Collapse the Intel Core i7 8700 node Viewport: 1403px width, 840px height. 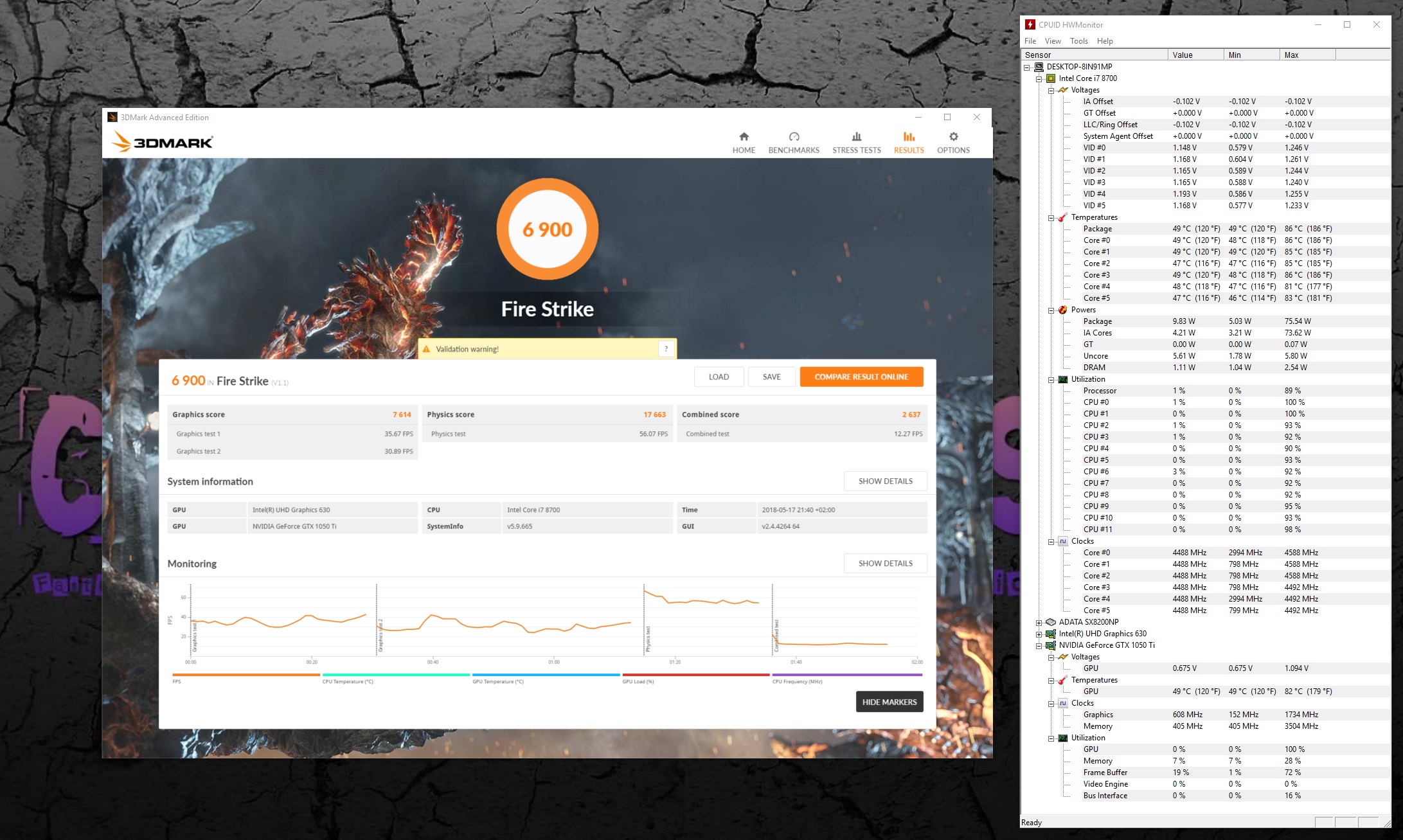pos(1039,78)
